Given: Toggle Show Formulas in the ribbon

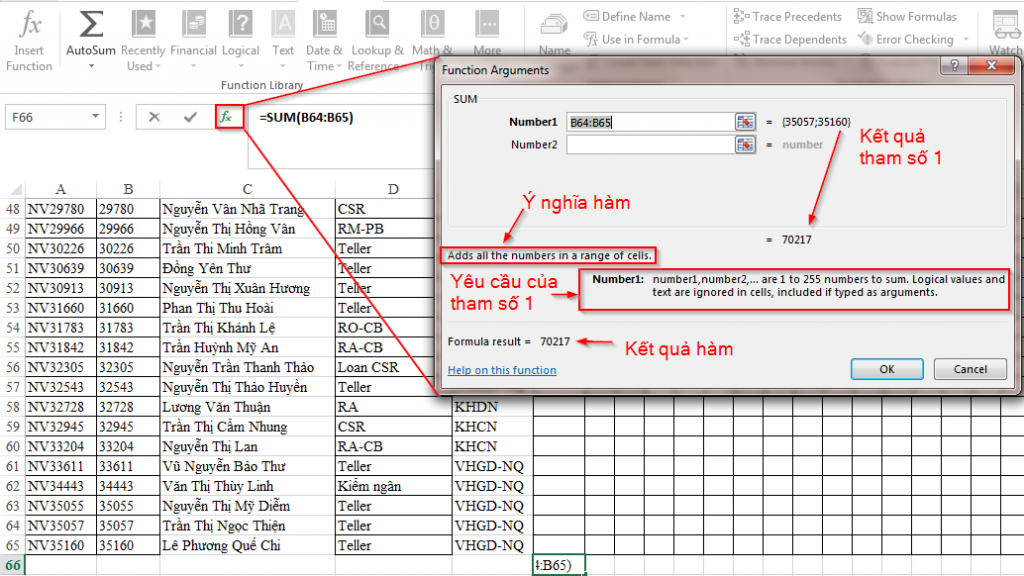Looking at the screenshot, I should [907, 16].
